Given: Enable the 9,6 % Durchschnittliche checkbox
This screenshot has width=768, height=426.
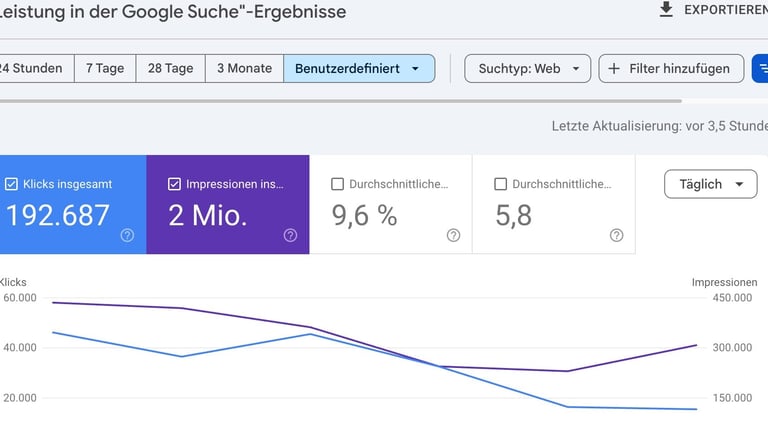Looking at the screenshot, I should click(337, 184).
